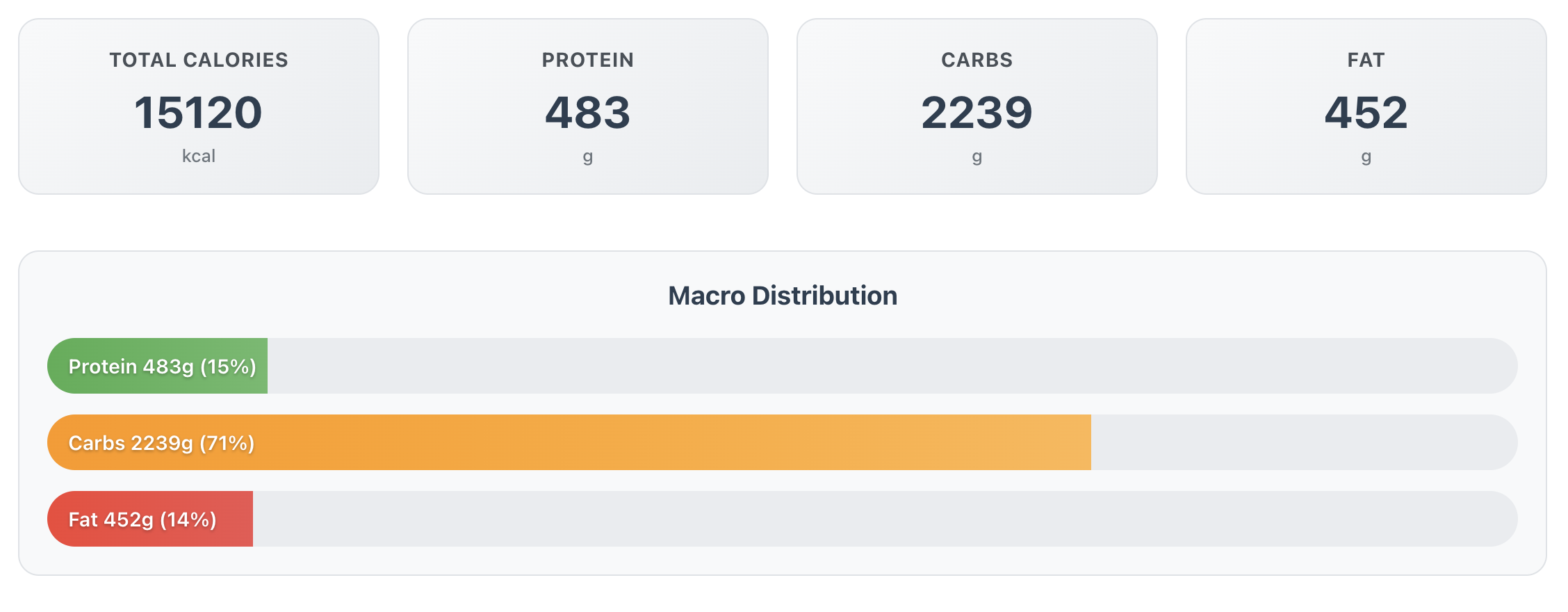Select the 483 protein value
Screen dimensions: 1568x612
pyautogui.click(x=588, y=113)
